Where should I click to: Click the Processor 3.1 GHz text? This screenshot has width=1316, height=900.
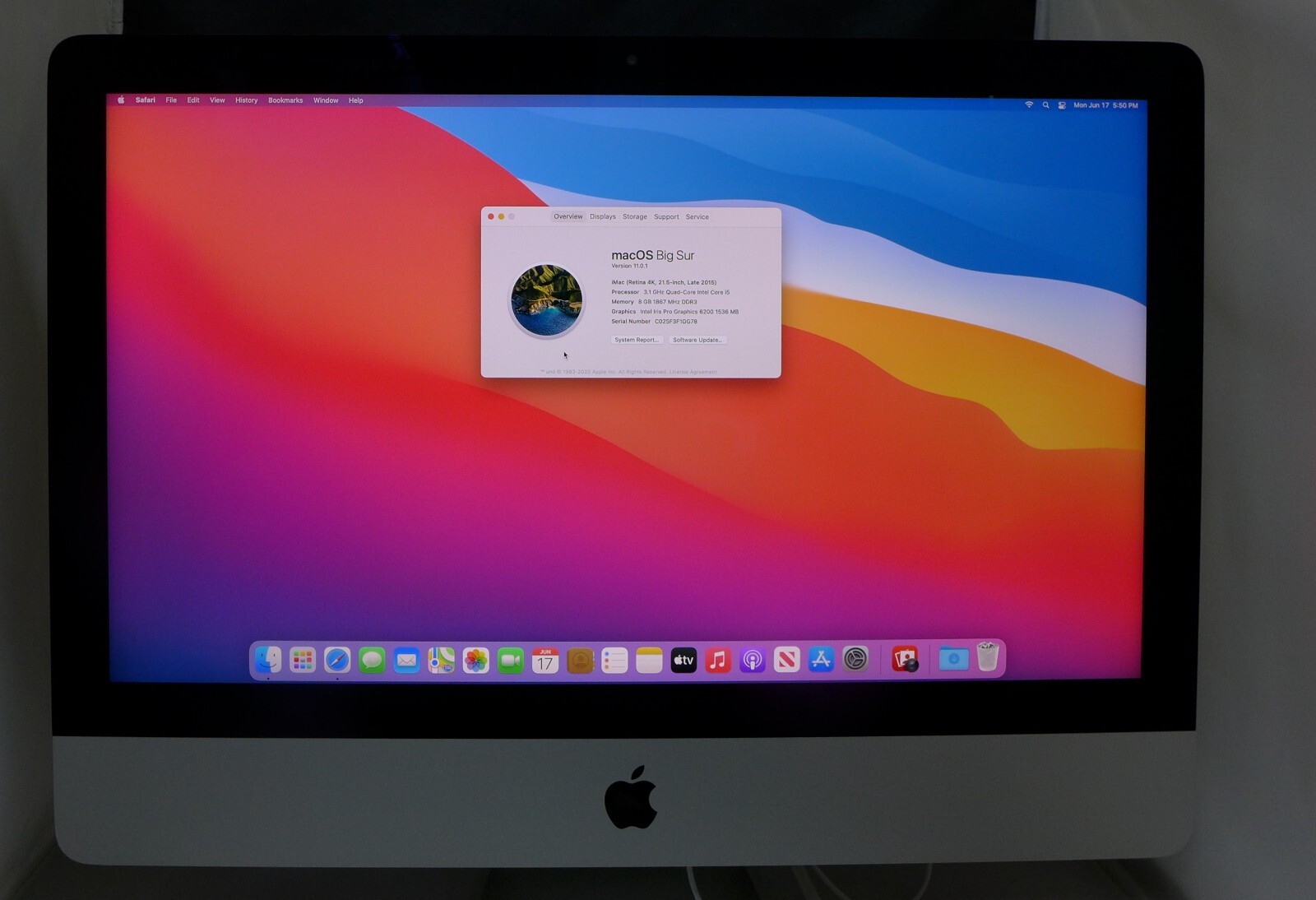(x=670, y=292)
